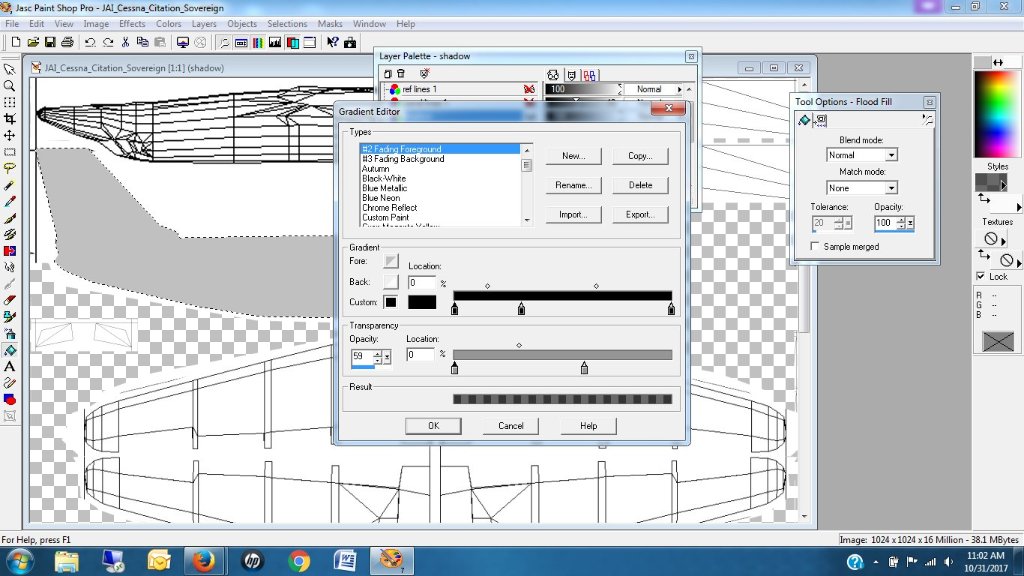Select the Zoom magnifier tool

pyautogui.click(x=9, y=86)
